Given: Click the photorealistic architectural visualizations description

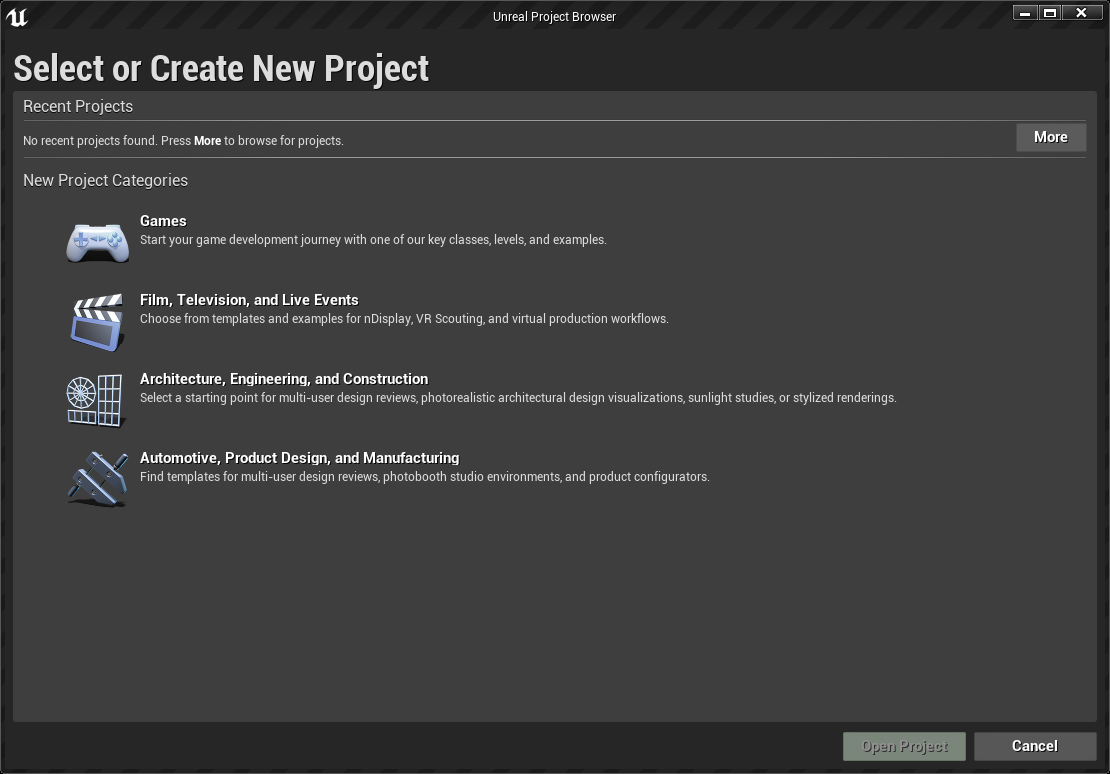Looking at the screenshot, I should coord(518,398).
